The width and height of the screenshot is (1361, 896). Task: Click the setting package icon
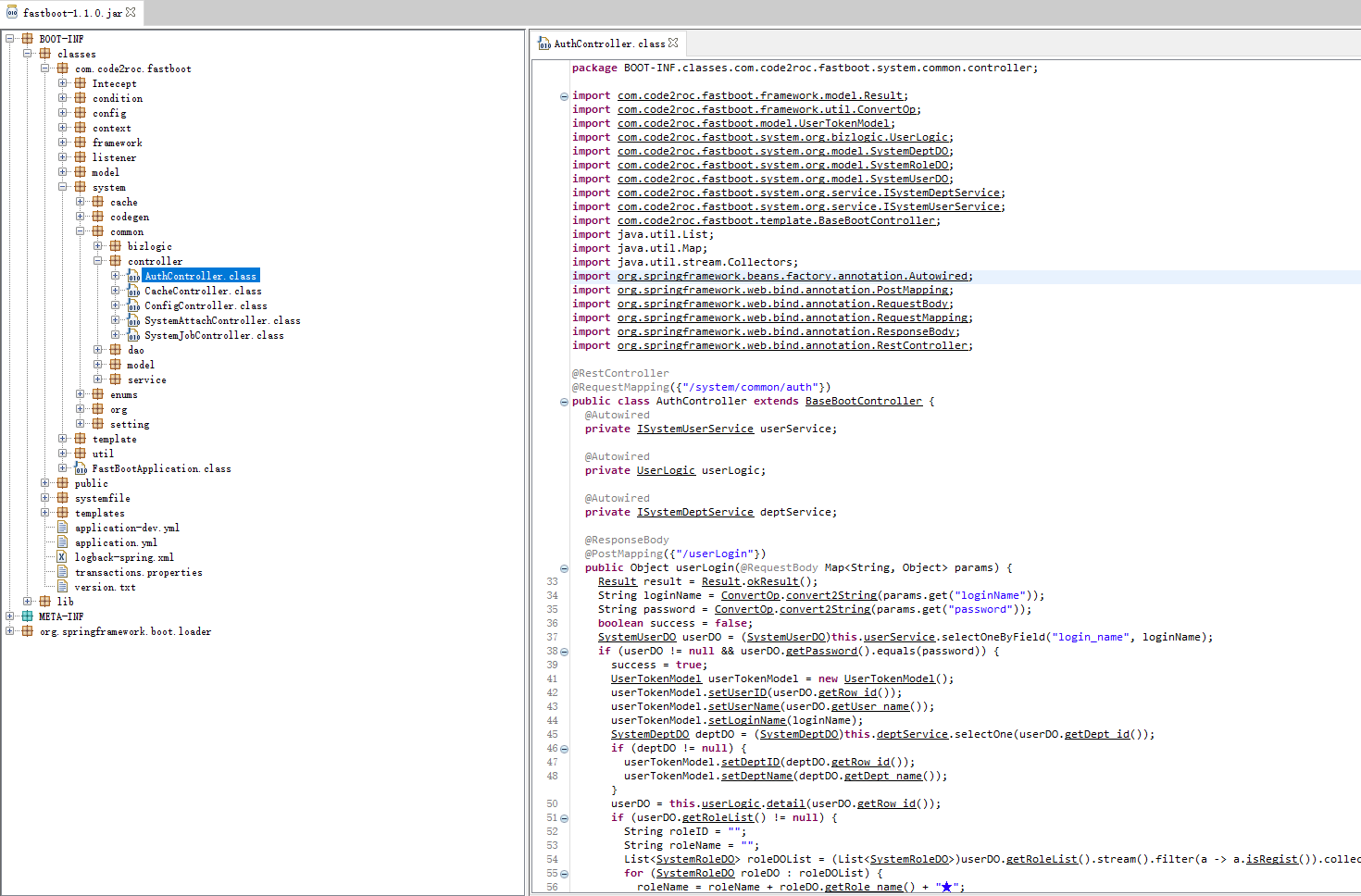coord(98,424)
